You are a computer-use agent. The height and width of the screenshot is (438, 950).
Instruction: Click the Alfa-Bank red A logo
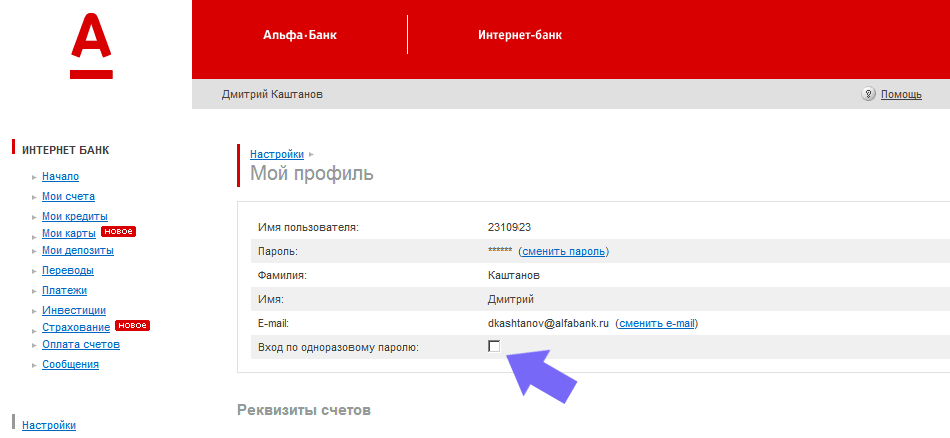point(91,47)
